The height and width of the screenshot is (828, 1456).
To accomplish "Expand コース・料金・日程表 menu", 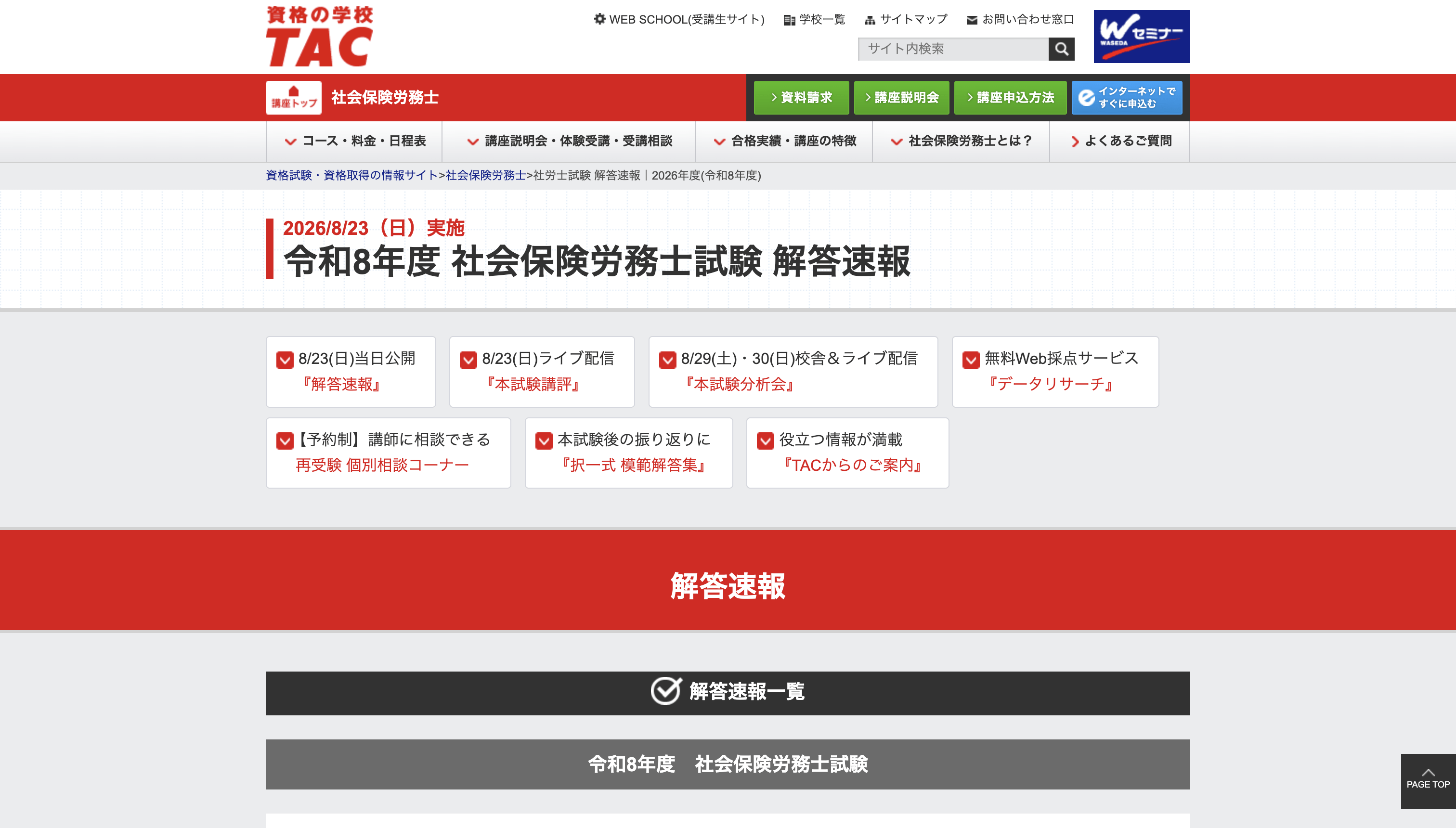I will (x=354, y=141).
